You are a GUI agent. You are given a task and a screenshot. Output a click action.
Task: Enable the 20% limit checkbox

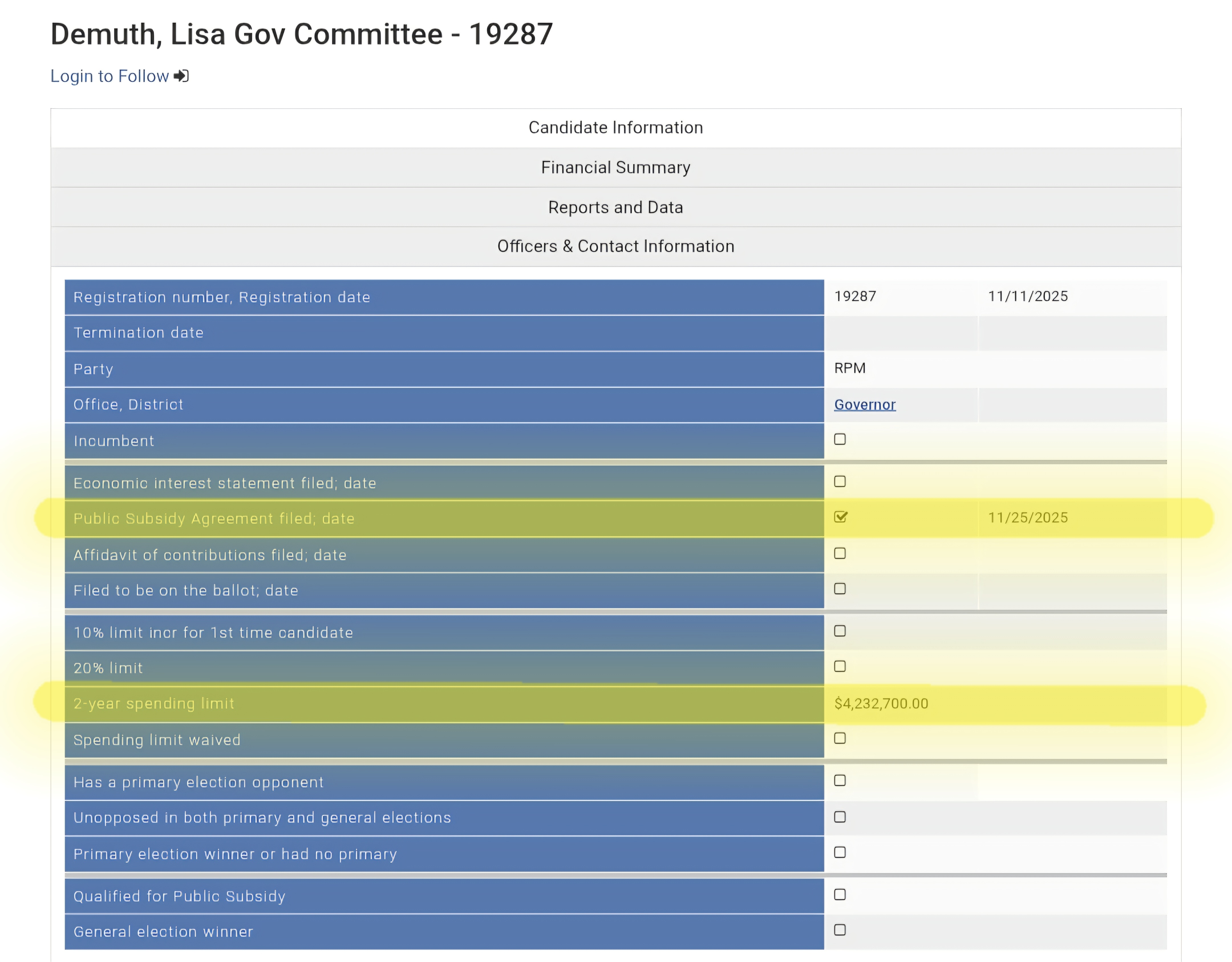point(839,666)
